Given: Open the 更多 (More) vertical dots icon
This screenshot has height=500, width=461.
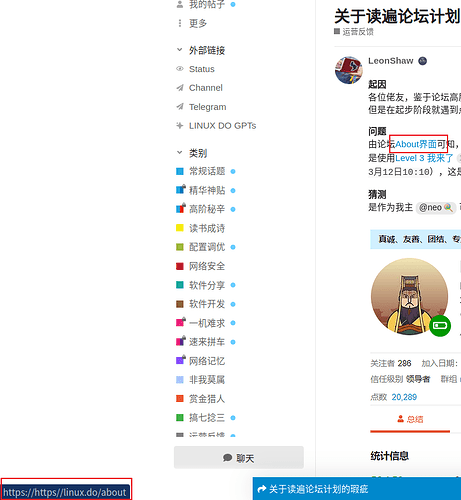Looking at the screenshot, I should pos(180,23).
